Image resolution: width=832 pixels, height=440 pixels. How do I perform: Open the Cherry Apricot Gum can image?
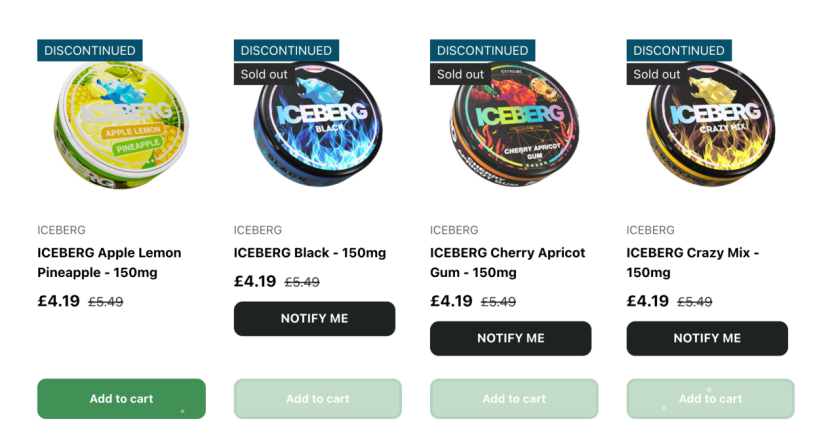(x=514, y=125)
